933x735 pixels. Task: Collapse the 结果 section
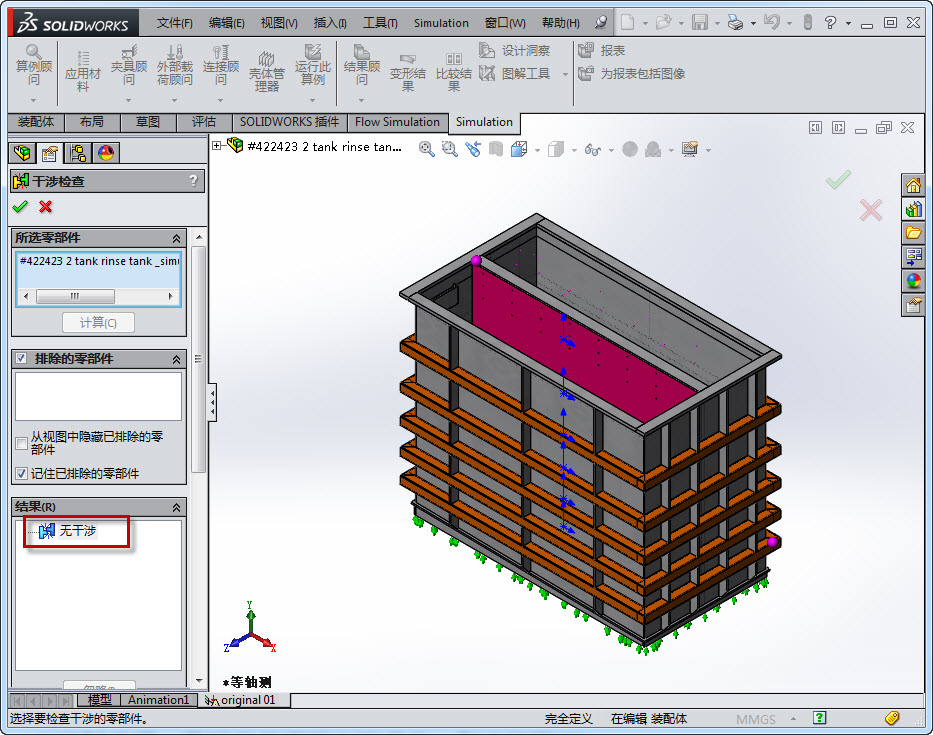point(177,507)
